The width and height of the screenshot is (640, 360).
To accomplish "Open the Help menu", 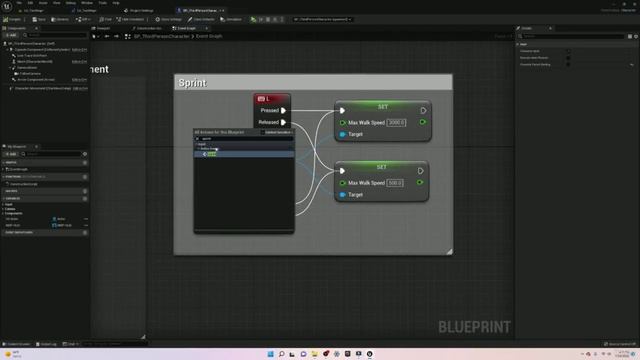I will 116,3.
